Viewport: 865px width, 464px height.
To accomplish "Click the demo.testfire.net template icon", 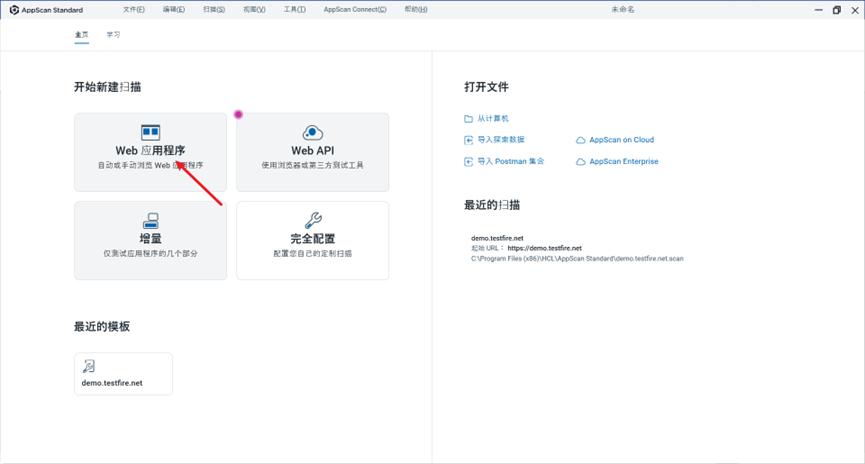I will click(88, 366).
